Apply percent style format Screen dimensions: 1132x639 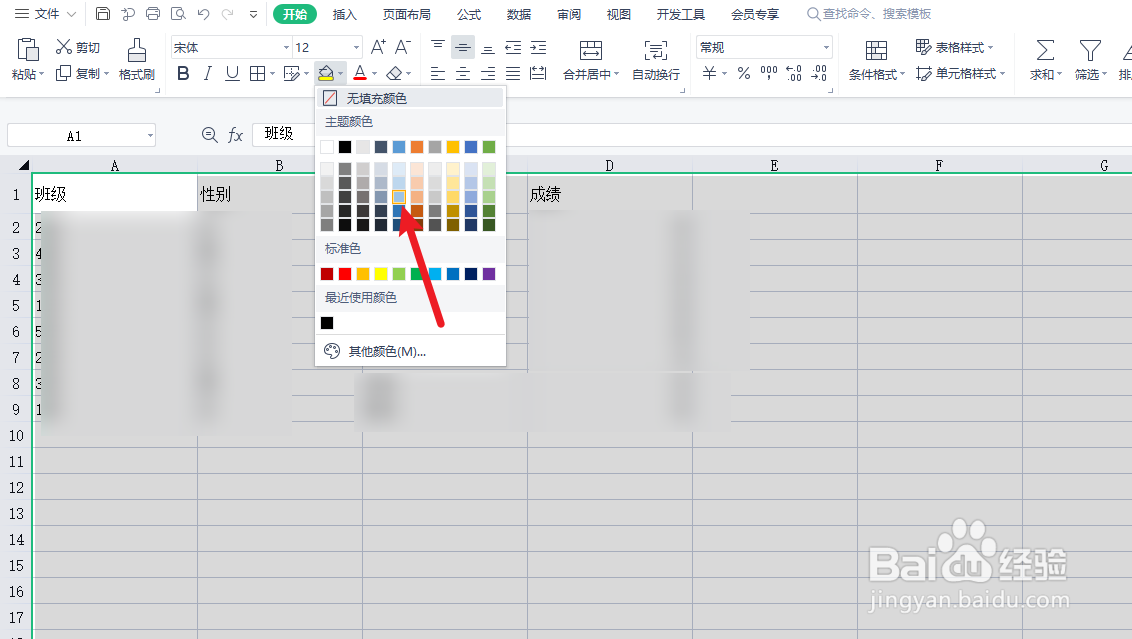744,73
